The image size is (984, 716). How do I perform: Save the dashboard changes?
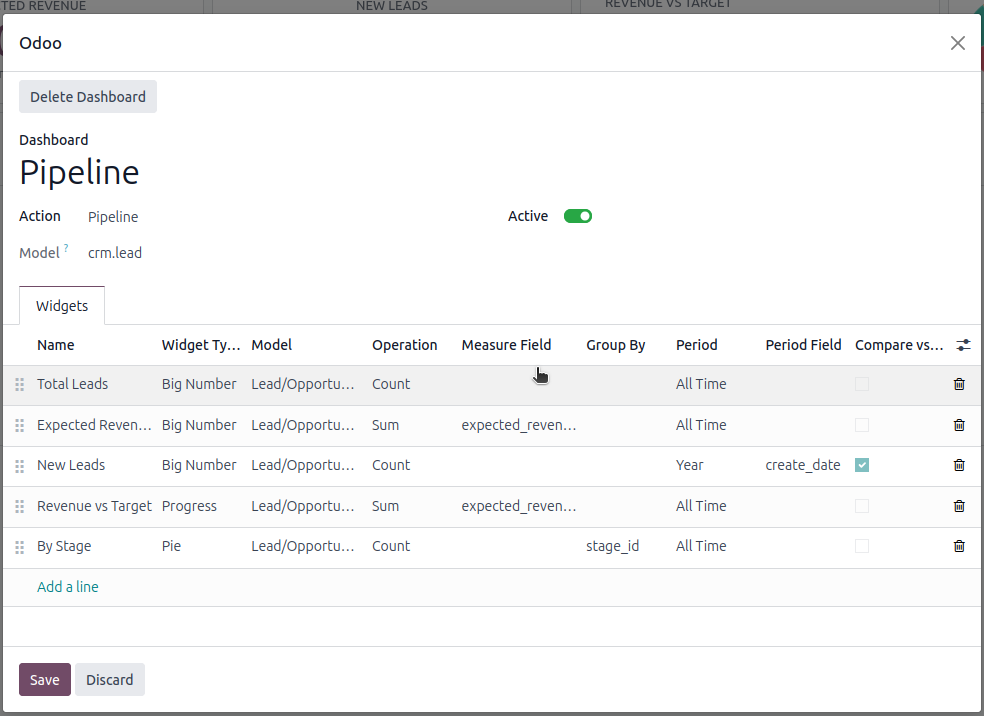coord(45,680)
